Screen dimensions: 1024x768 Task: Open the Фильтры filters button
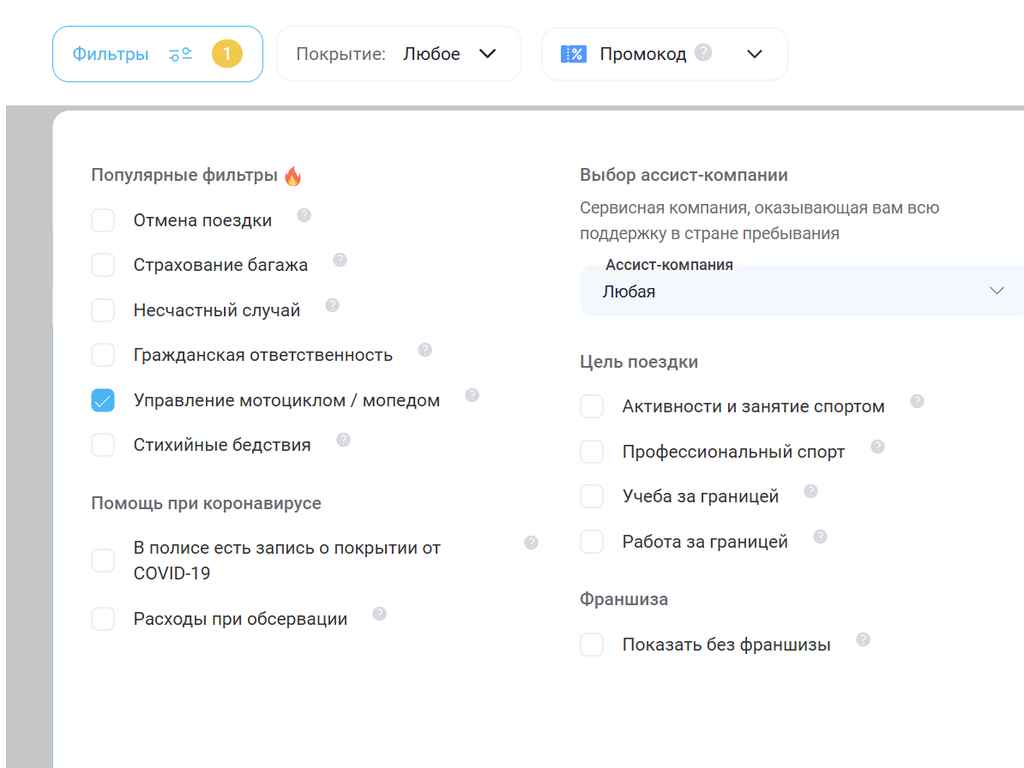tap(157, 54)
